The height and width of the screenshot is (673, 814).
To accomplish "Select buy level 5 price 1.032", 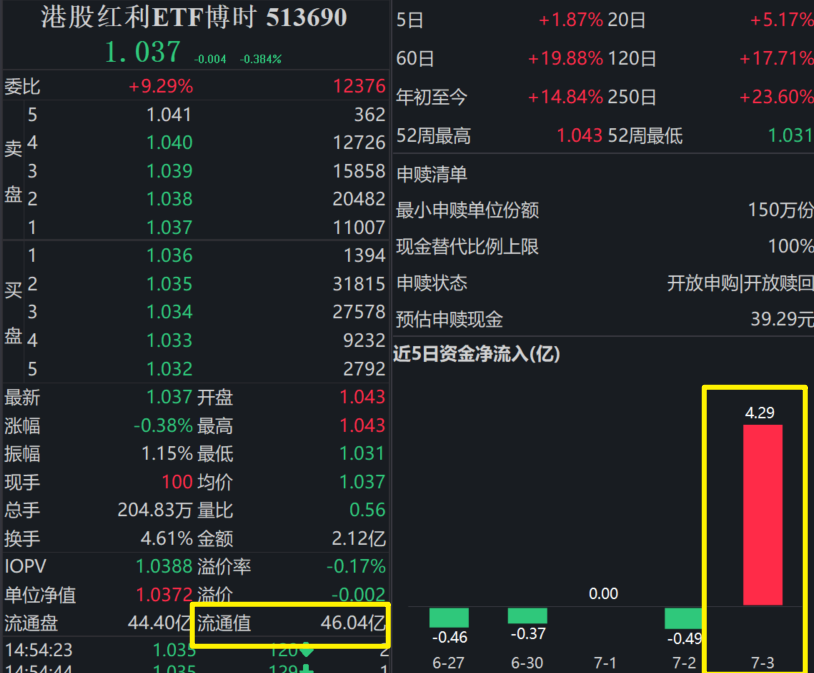I will 169,369.
